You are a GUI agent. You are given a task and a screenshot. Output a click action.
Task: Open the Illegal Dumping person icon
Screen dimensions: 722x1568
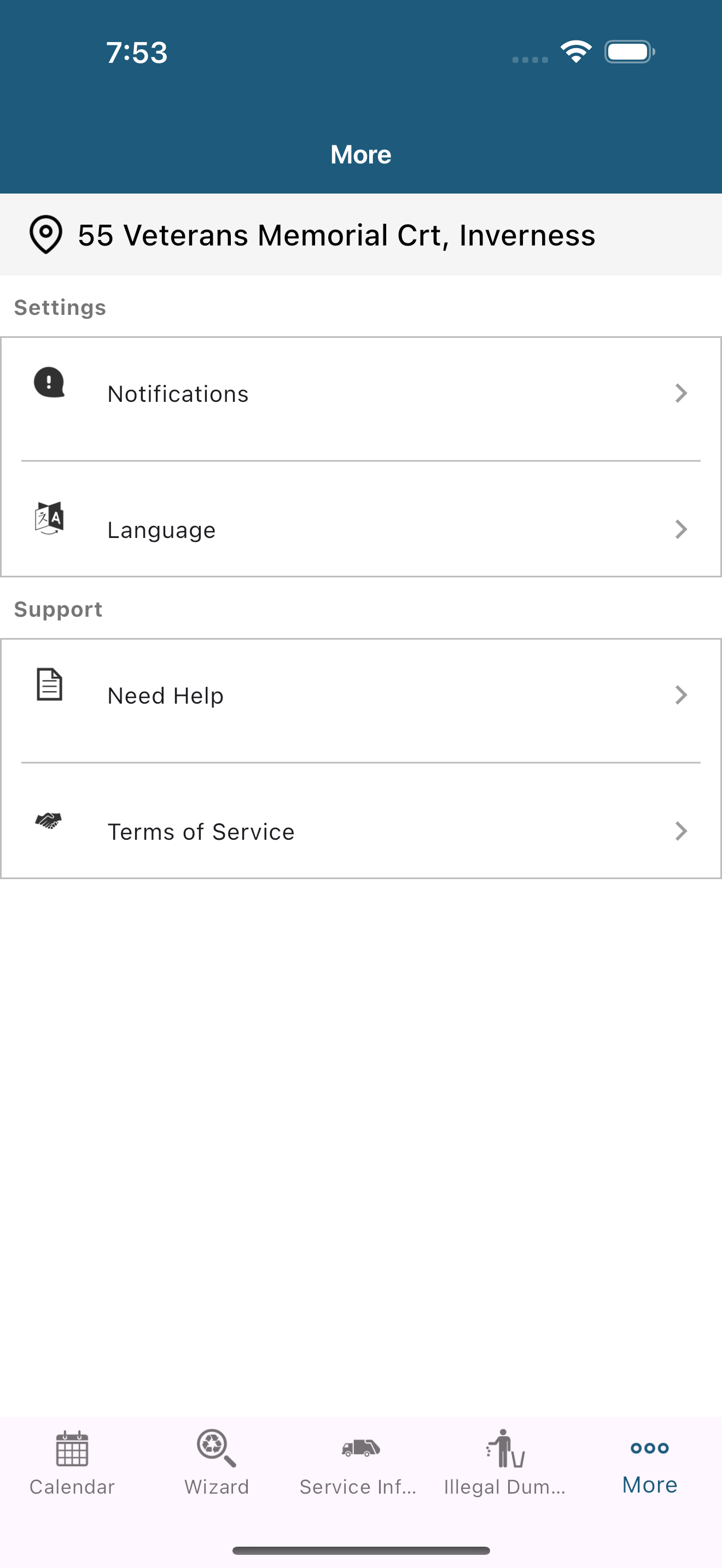(505, 1448)
